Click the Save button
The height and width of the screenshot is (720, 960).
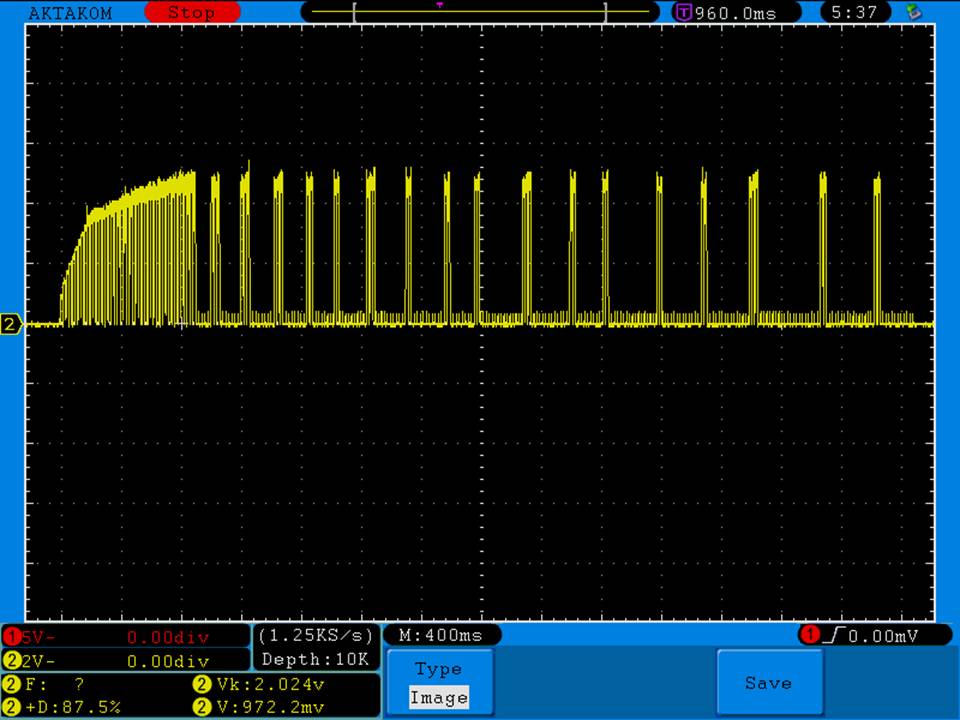[x=768, y=683]
